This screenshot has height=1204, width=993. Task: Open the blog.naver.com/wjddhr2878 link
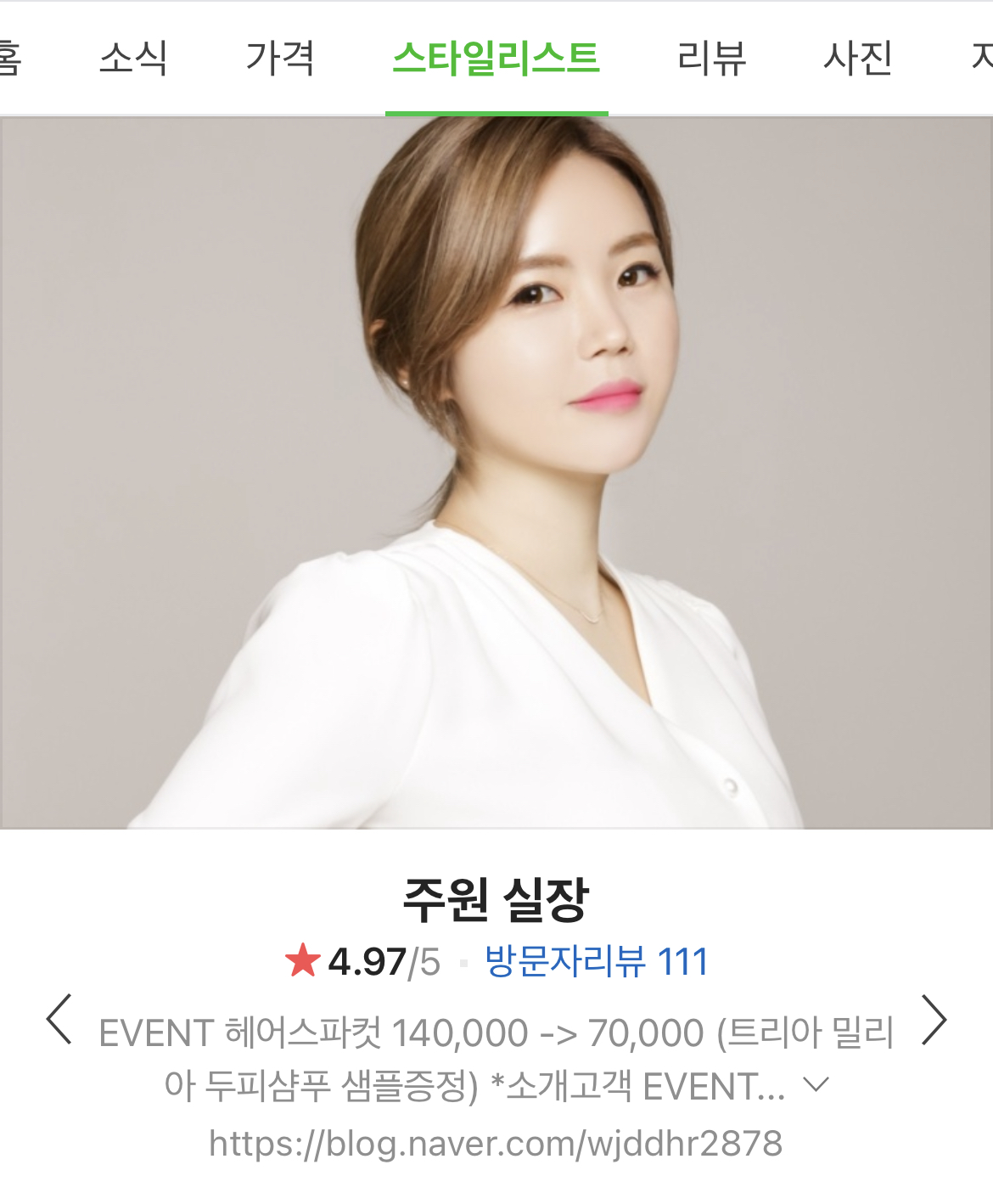(x=496, y=1143)
